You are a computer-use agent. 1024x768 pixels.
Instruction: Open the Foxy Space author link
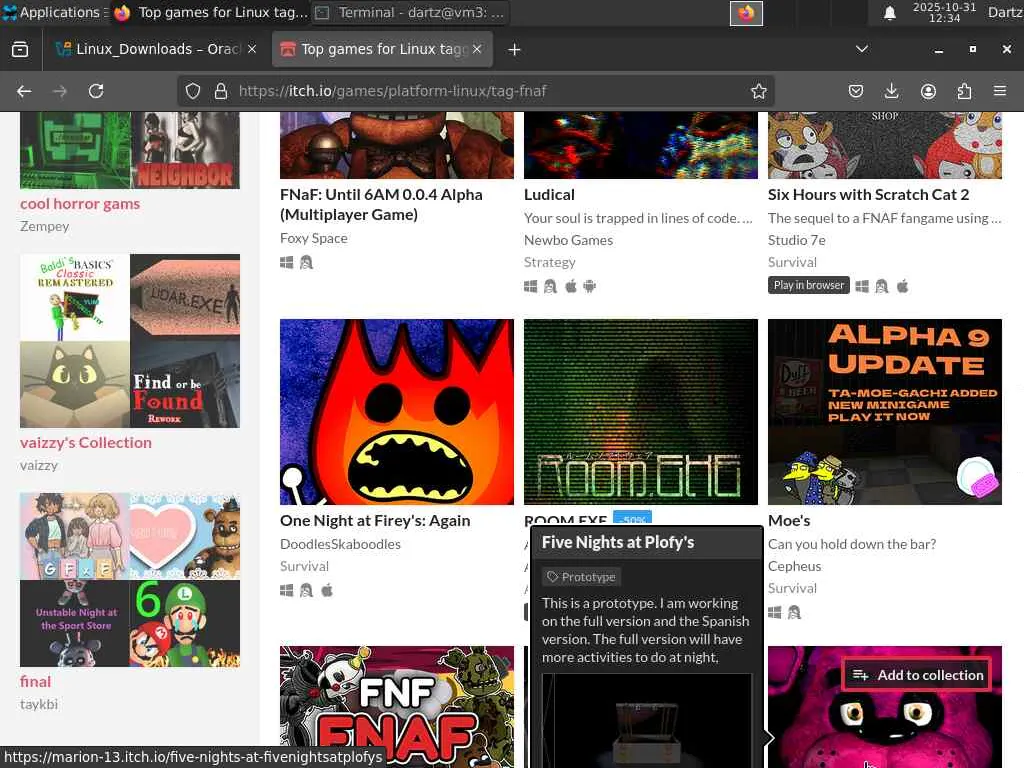point(313,238)
